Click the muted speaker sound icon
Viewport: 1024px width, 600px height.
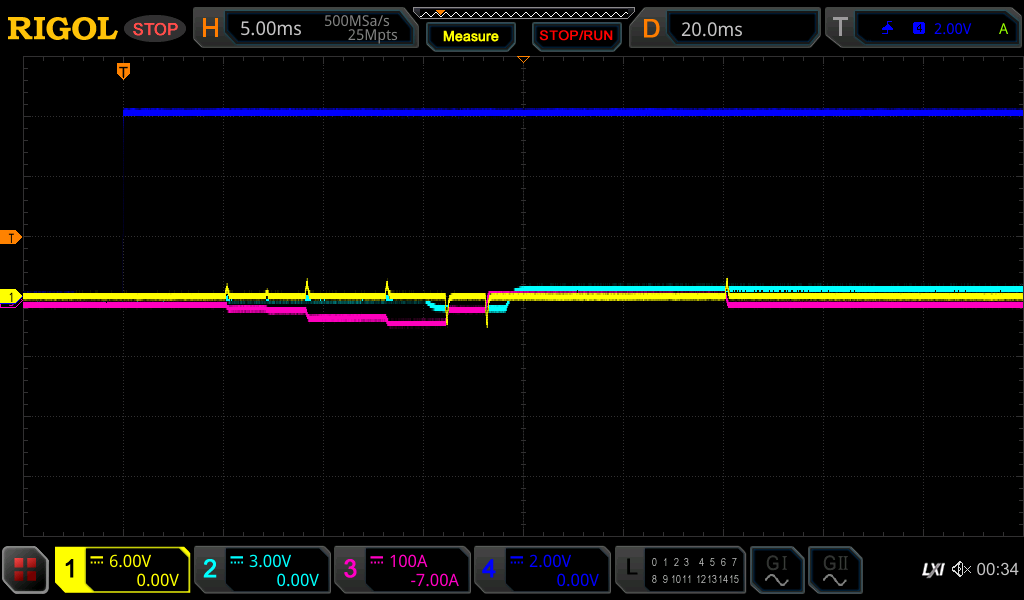(960, 570)
